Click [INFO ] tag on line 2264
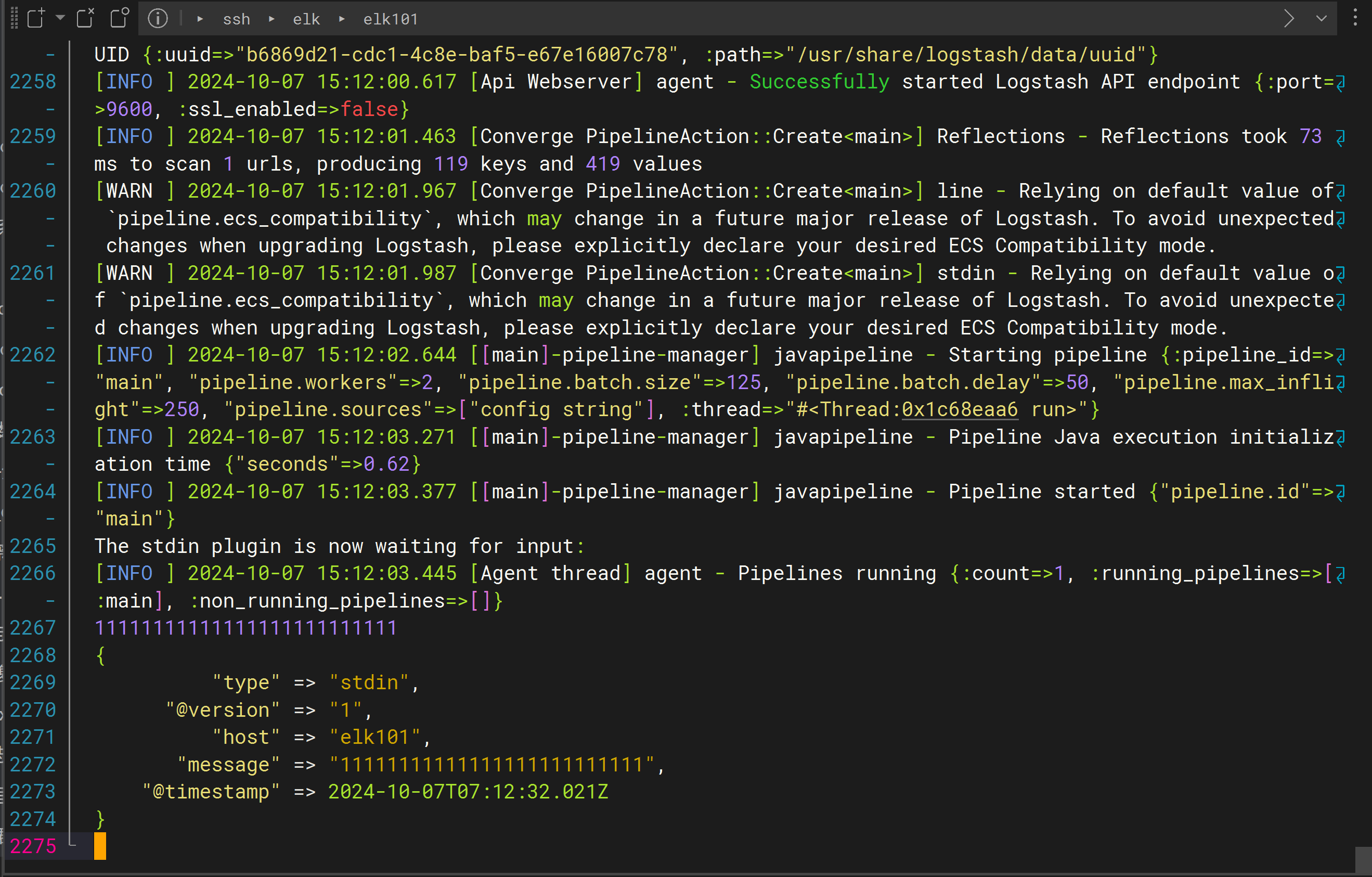 point(135,491)
